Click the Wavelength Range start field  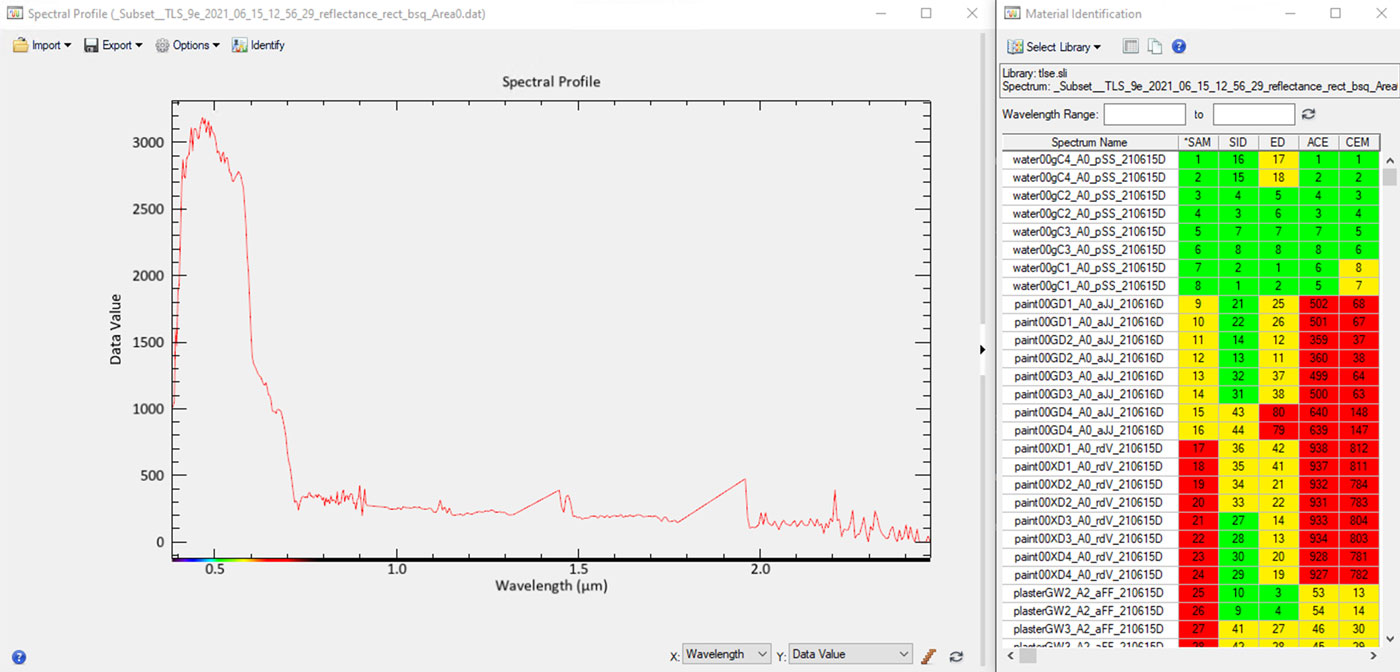(x=1144, y=115)
